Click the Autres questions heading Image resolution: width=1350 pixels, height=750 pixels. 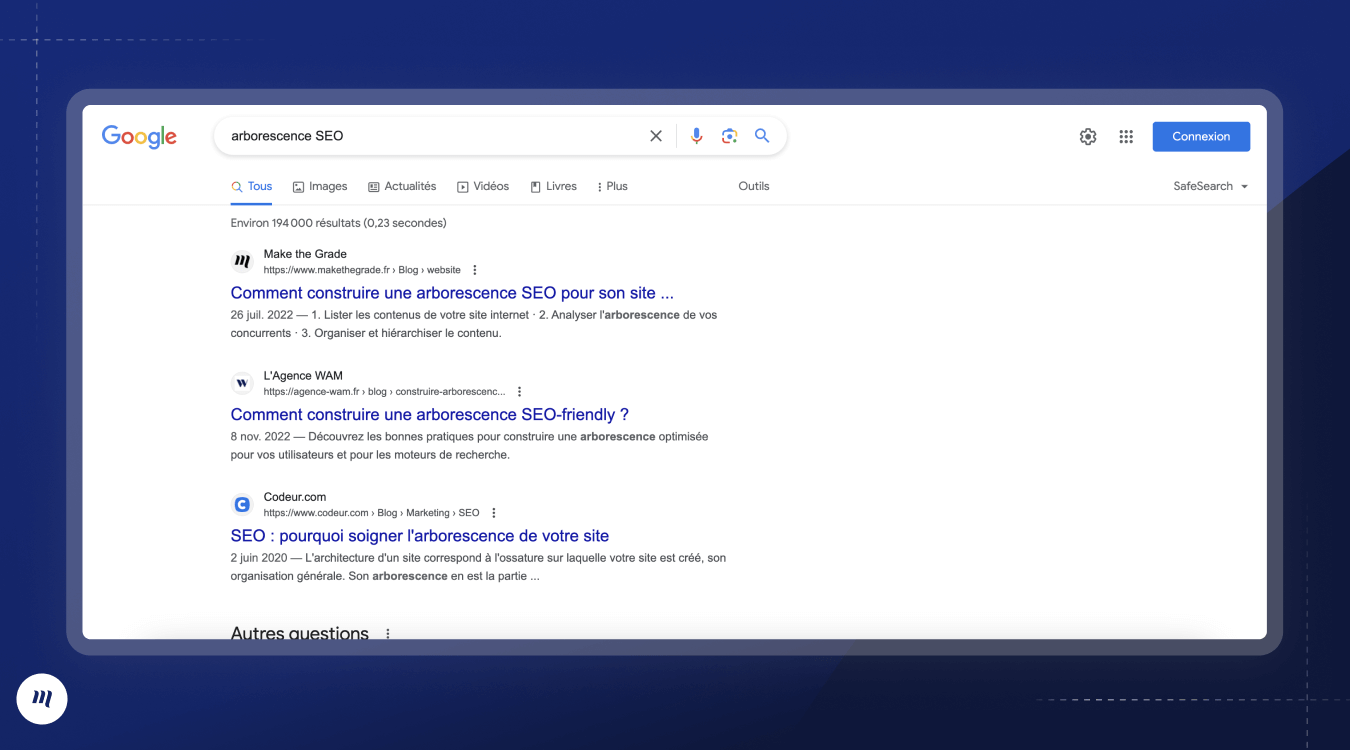(300, 632)
